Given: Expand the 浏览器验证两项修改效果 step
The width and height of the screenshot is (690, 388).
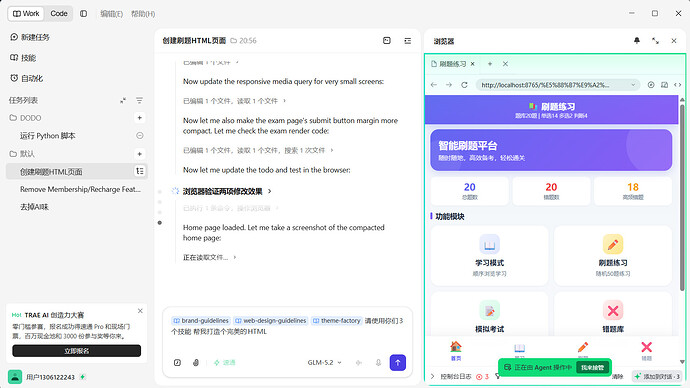Looking at the screenshot, I should tap(227, 191).
